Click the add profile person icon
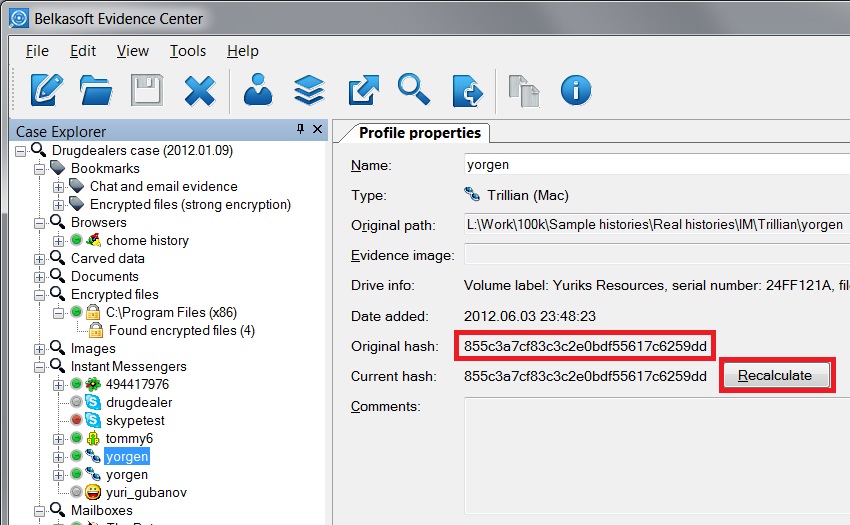This screenshot has height=525, width=850. point(258,89)
